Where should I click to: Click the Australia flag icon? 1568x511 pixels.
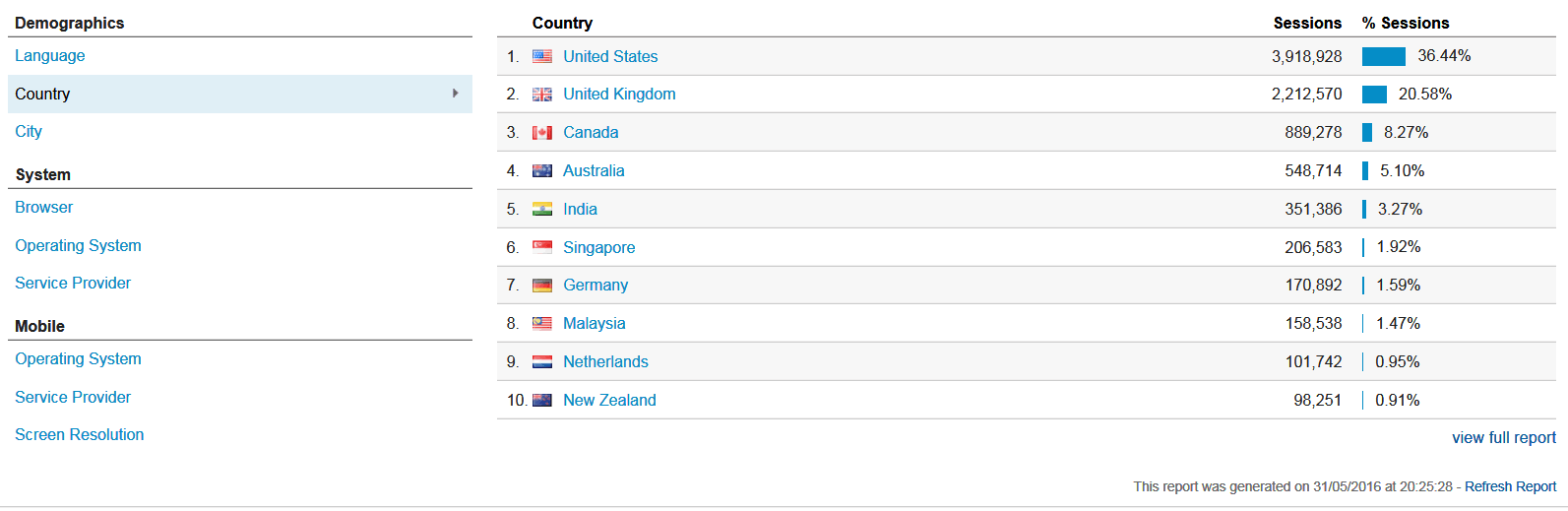pos(541,171)
